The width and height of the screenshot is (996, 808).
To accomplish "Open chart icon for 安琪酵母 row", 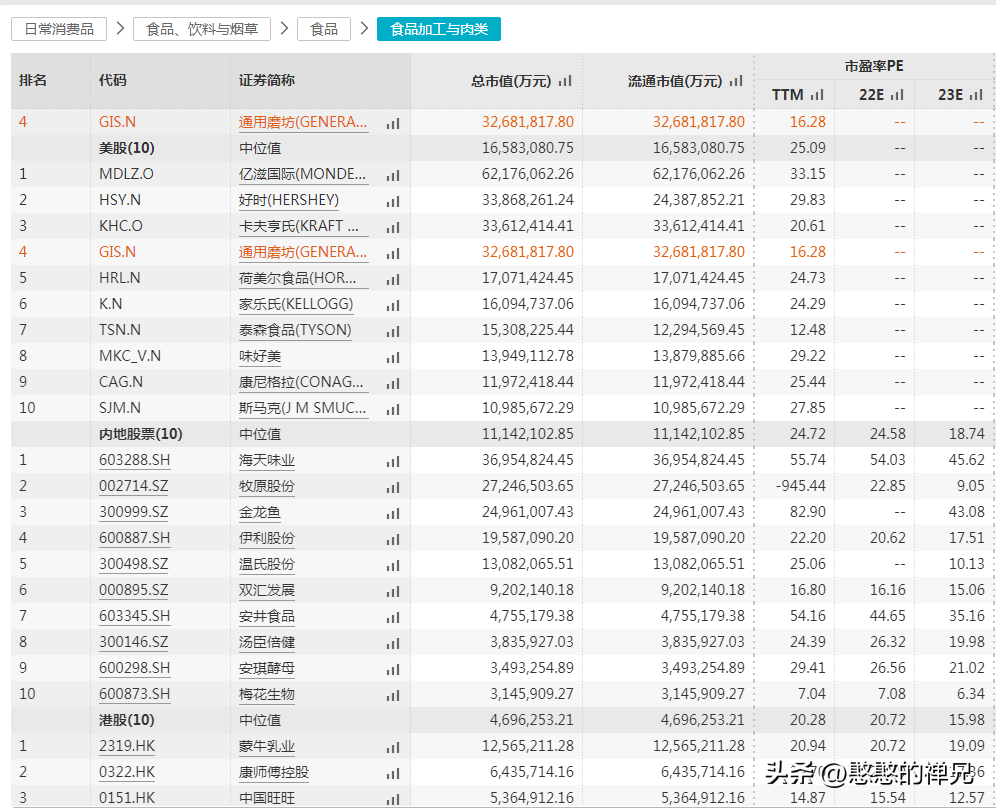I will 393,670.
